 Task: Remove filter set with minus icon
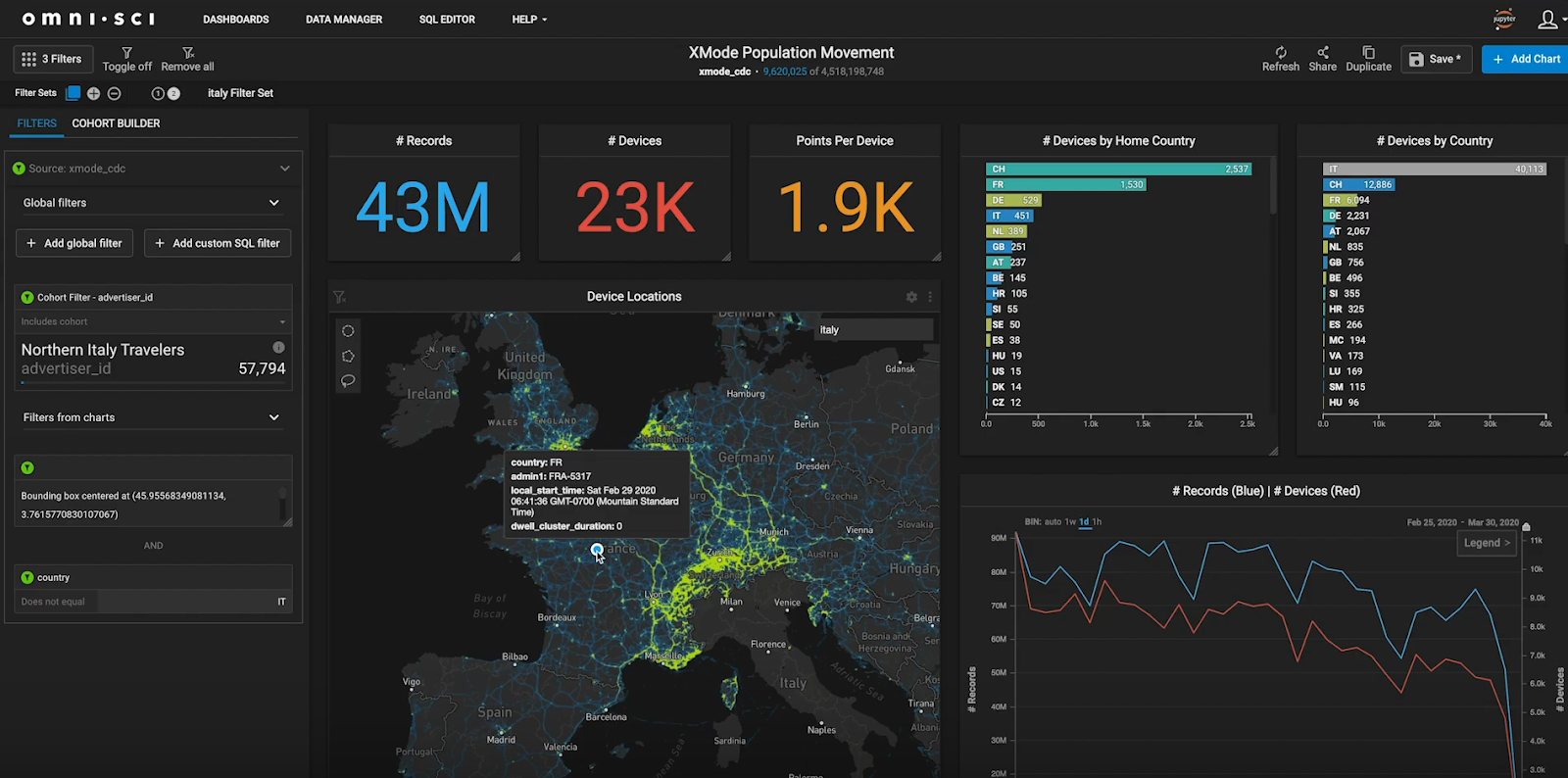pos(114,93)
